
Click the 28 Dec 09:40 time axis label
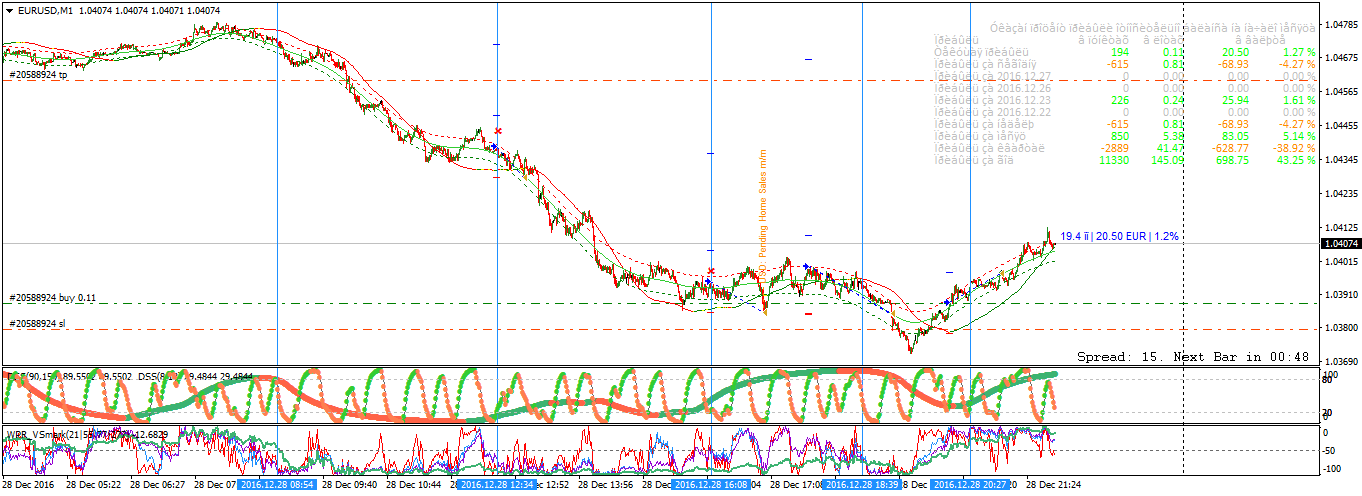tap(348, 485)
